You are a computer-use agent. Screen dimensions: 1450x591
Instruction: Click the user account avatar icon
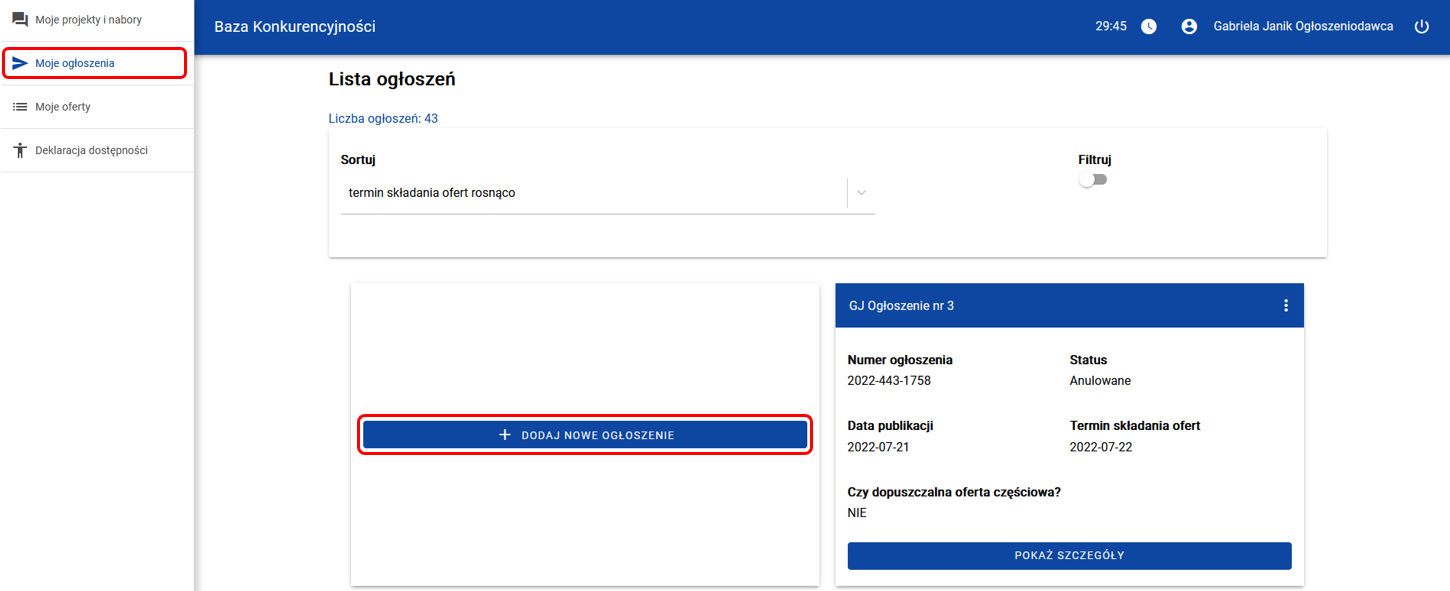[1189, 27]
